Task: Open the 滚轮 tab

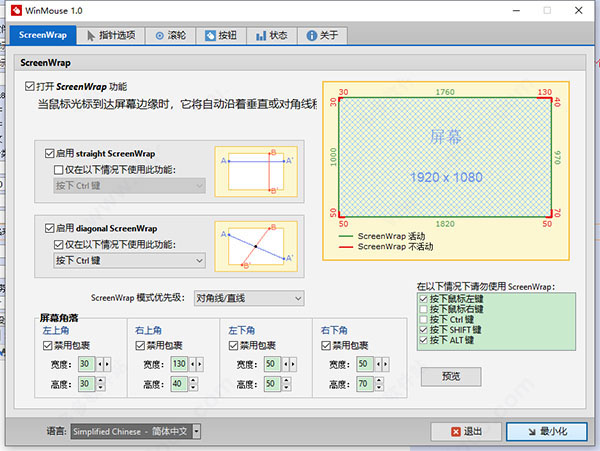Action: [171, 36]
